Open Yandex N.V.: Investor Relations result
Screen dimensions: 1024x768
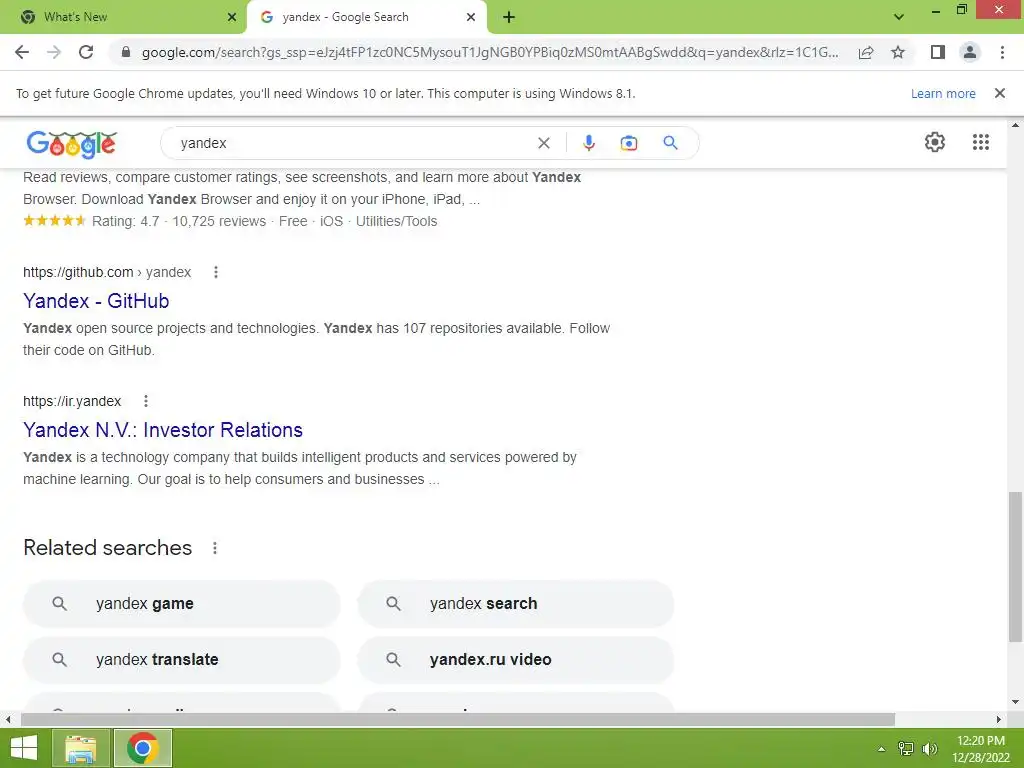click(163, 430)
